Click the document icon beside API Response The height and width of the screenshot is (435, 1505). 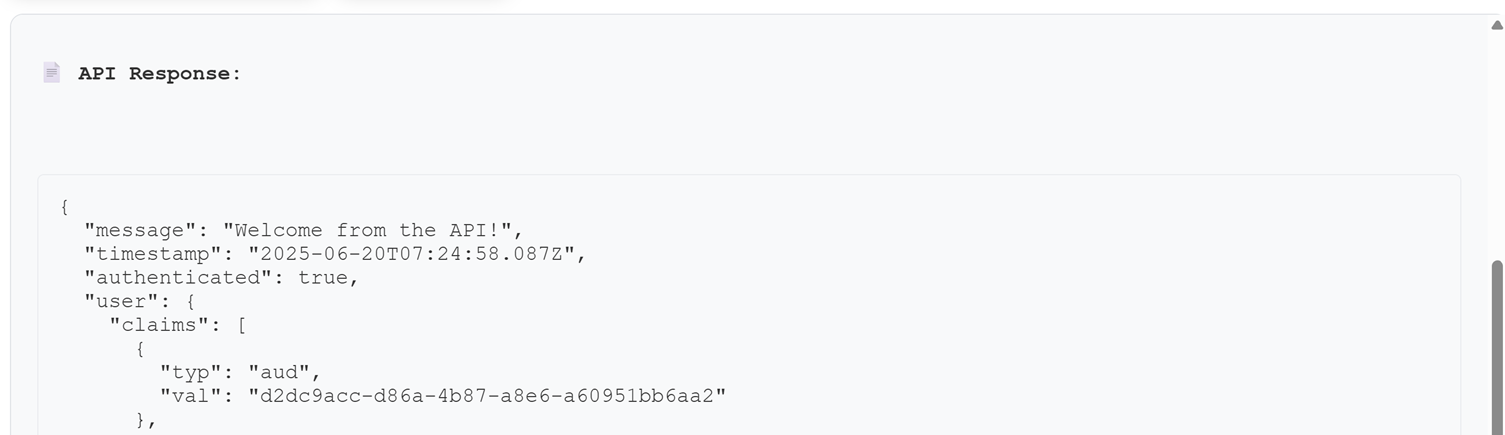point(52,72)
